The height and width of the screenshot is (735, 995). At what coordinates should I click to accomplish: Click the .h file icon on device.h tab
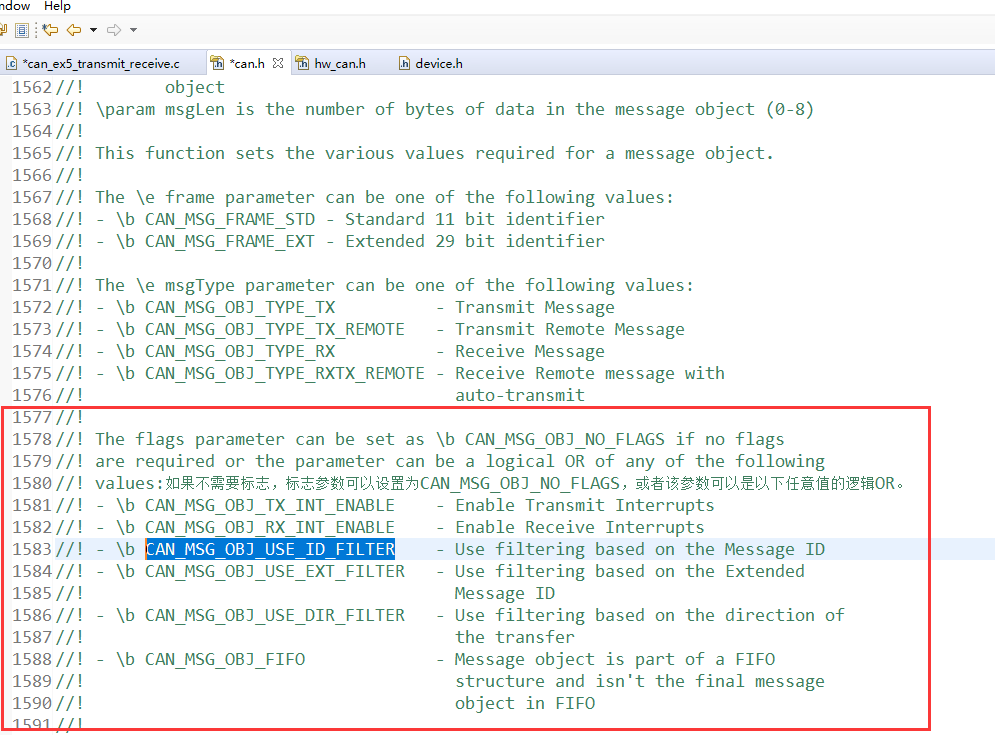[405, 62]
